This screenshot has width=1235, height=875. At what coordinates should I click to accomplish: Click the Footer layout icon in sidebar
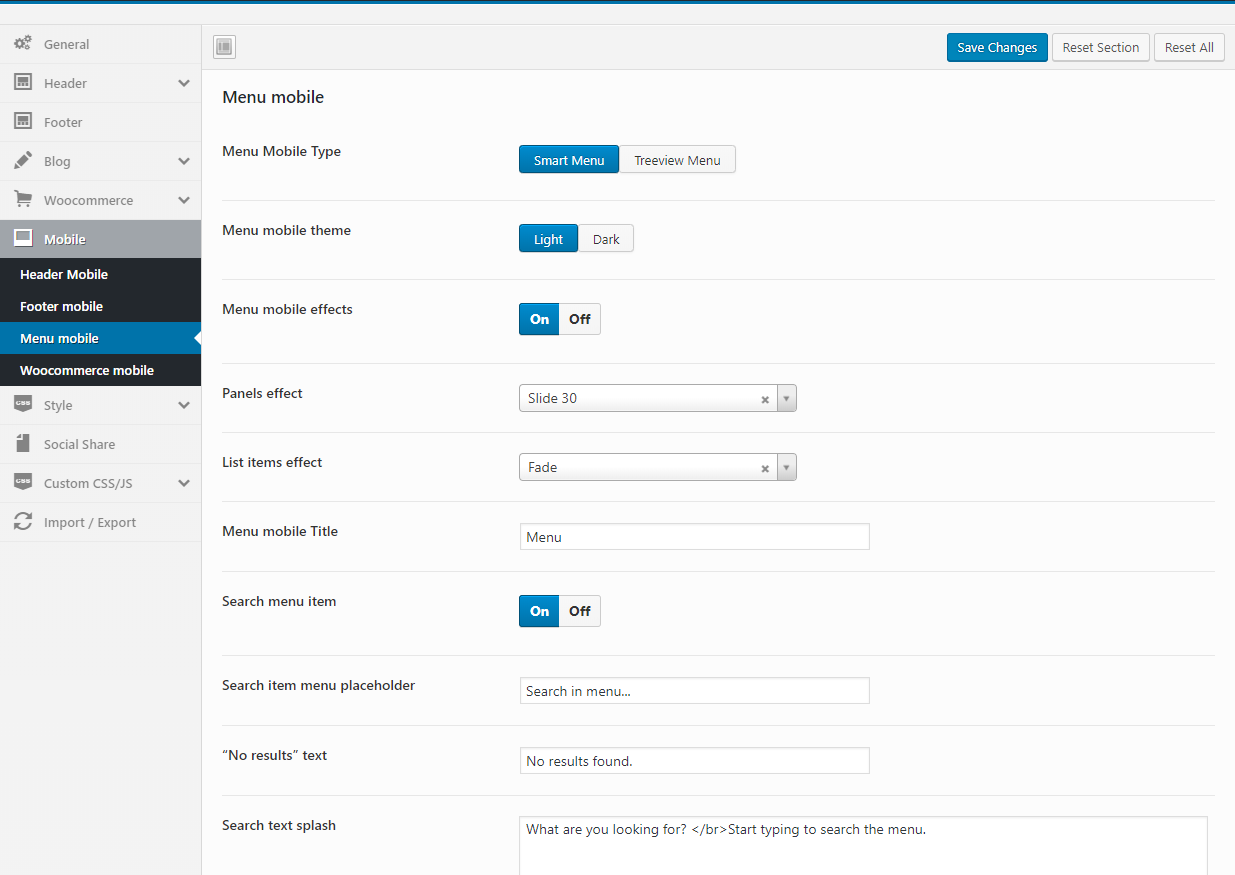(x=22, y=122)
